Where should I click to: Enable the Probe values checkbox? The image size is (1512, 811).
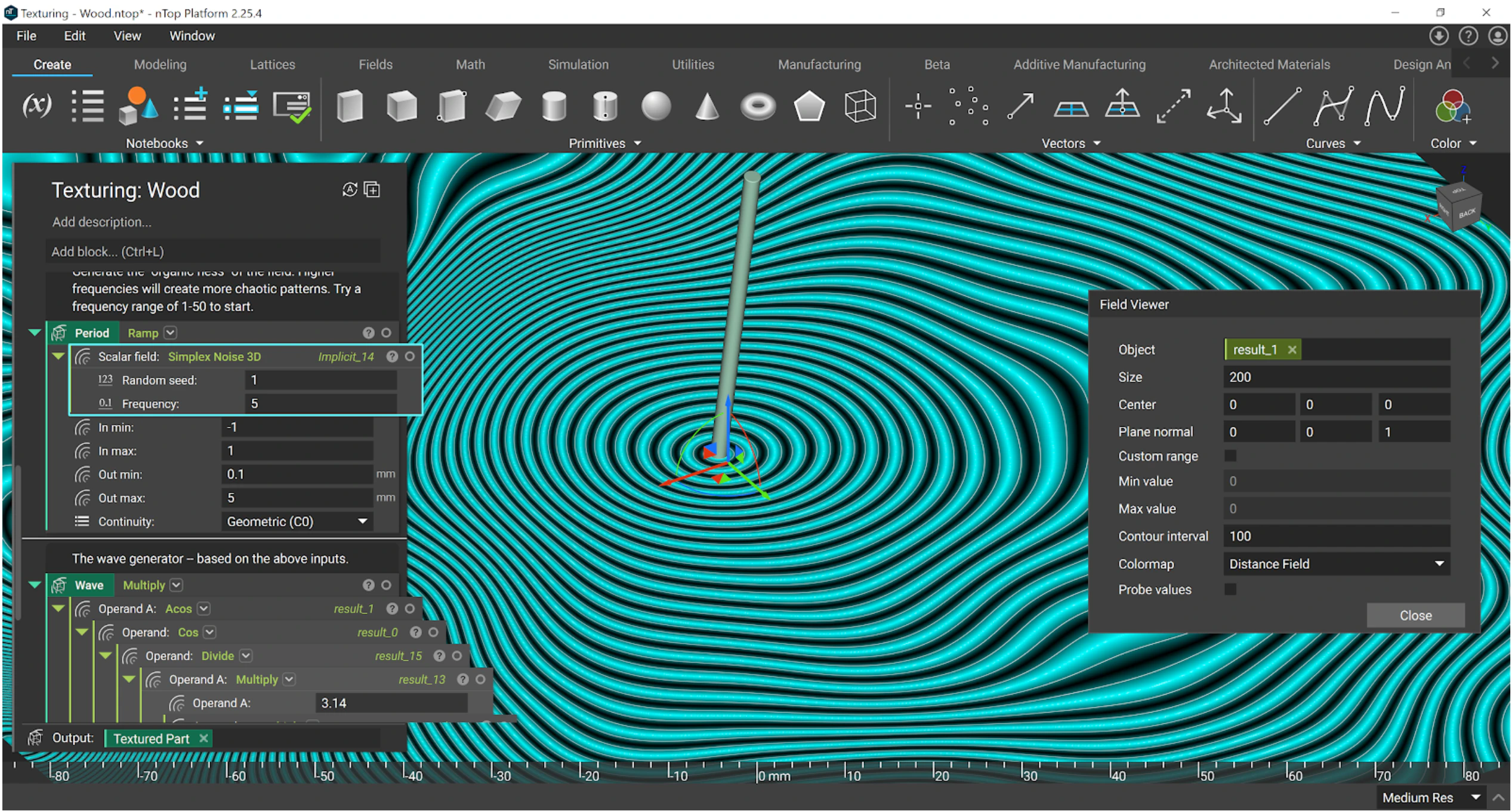(x=1230, y=590)
